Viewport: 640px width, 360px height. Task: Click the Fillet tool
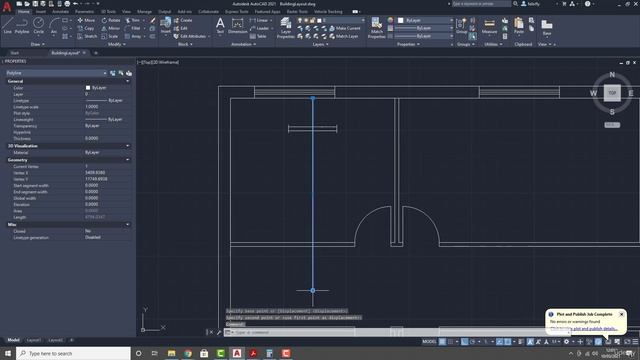(x=133, y=28)
